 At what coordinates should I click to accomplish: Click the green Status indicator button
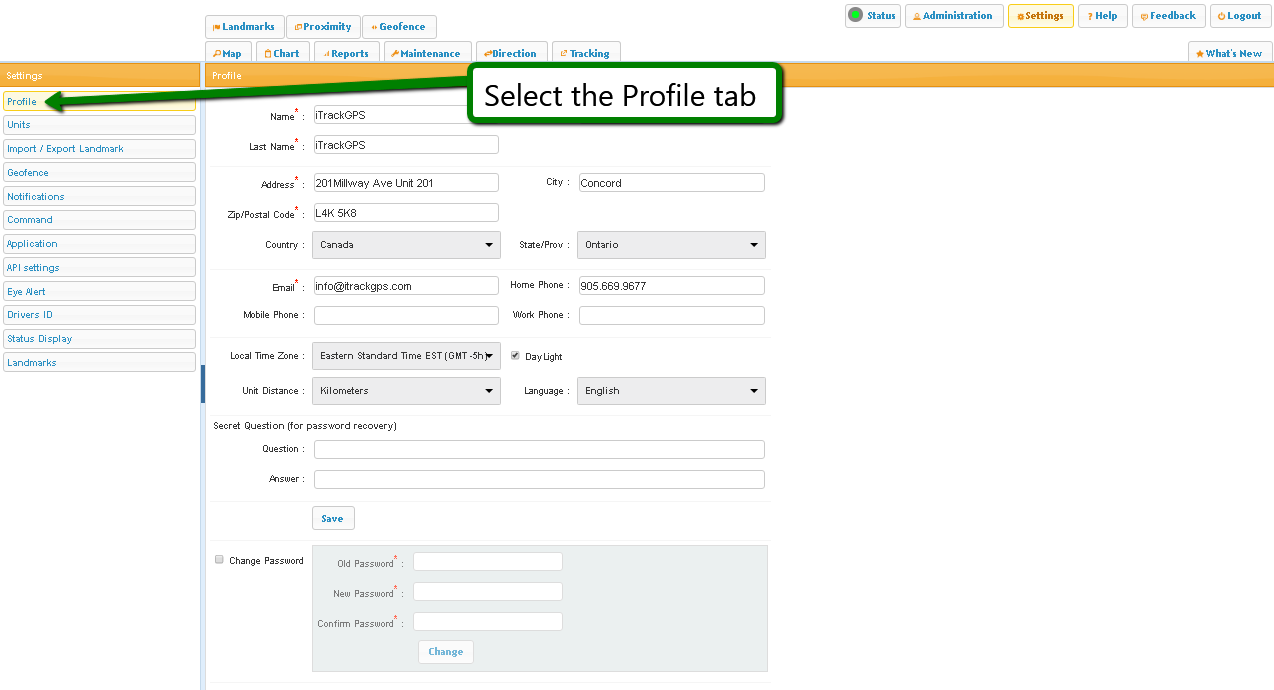click(x=872, y=16)
